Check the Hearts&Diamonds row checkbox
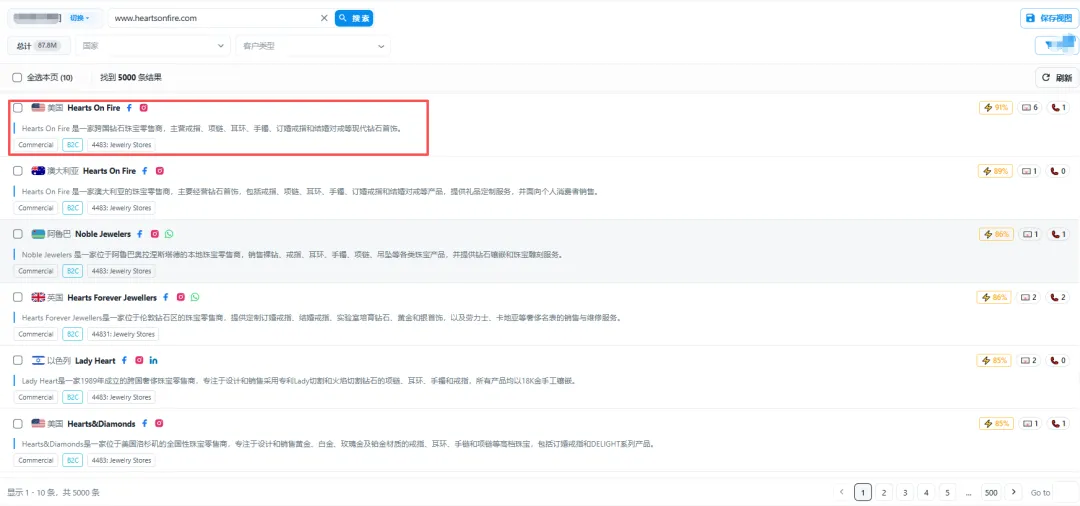This screenshot has height=506, width=1080. point(18,423)
